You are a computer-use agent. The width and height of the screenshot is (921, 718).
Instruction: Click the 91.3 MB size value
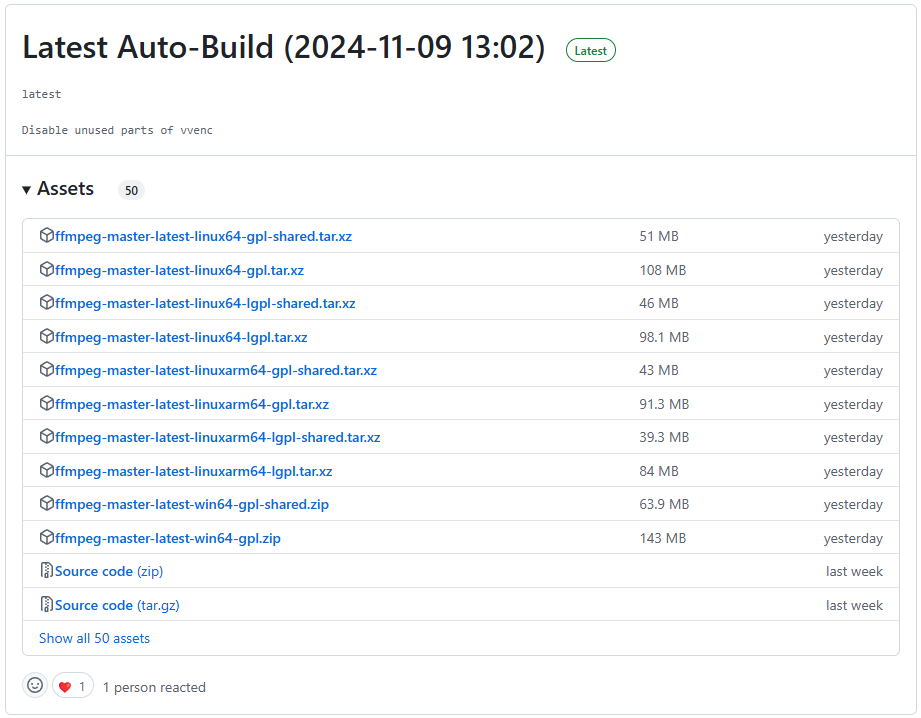pos(664,404)
